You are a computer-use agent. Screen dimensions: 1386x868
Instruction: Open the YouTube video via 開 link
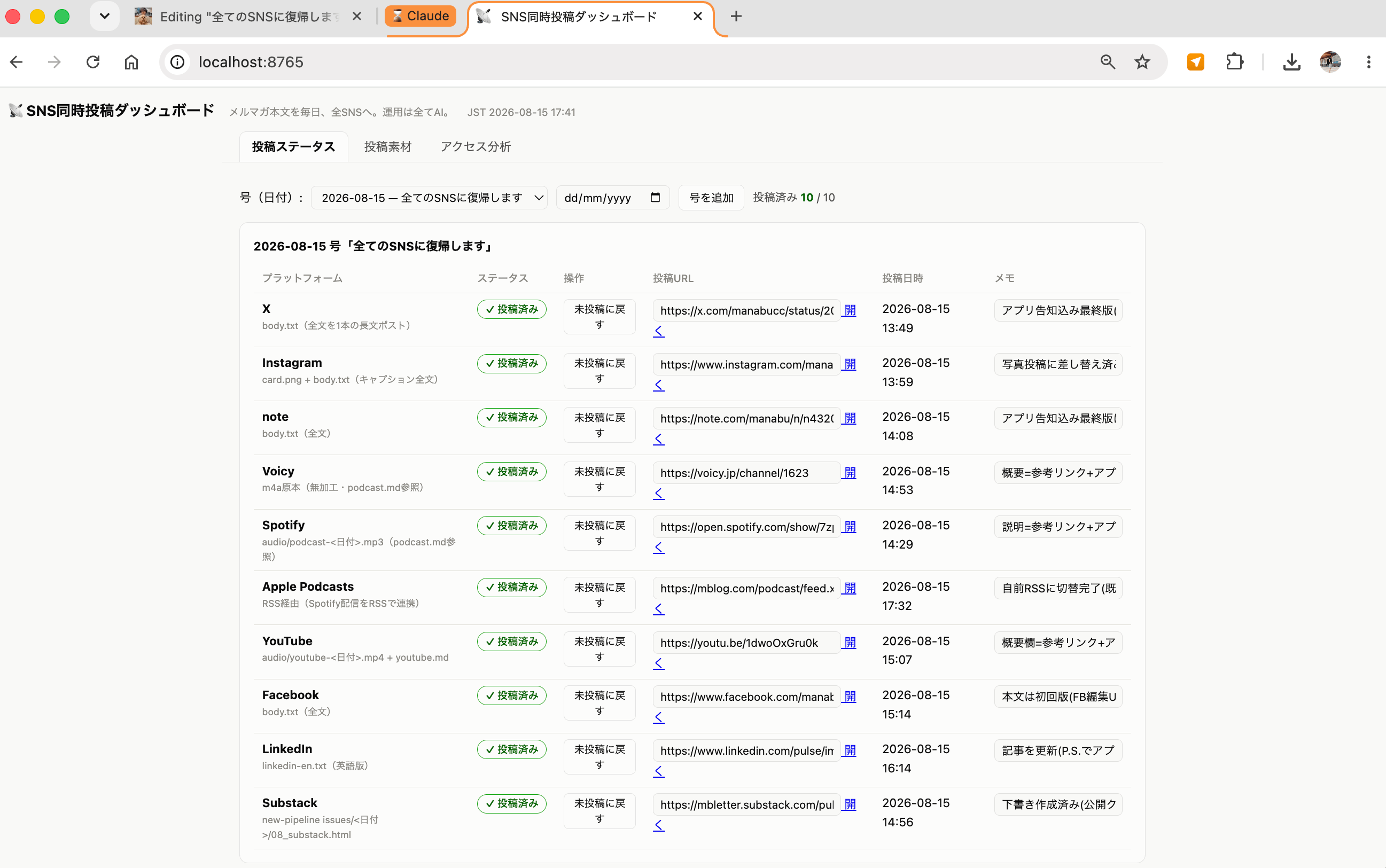(x=850, y=643)
